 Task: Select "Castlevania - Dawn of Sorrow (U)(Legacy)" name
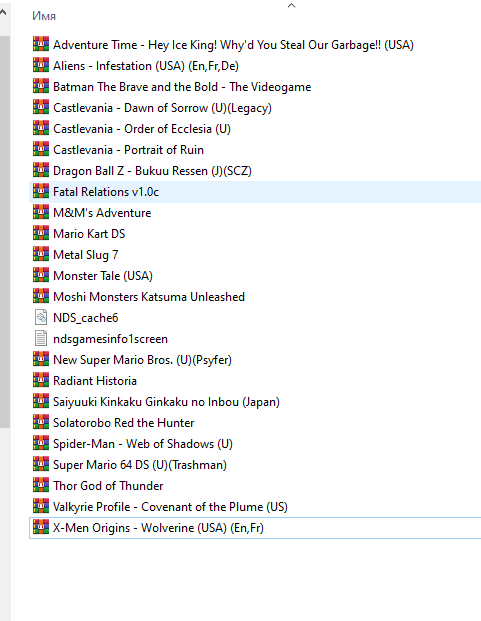[x=162, y=108]
